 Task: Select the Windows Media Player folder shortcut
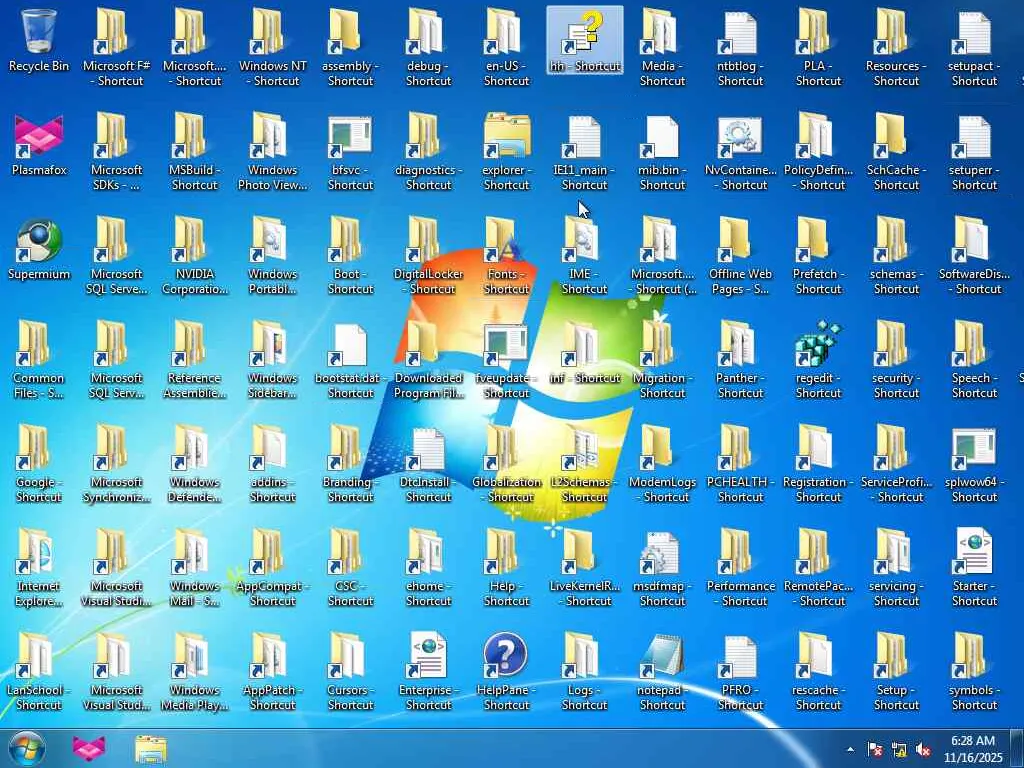tap(195, 673)
